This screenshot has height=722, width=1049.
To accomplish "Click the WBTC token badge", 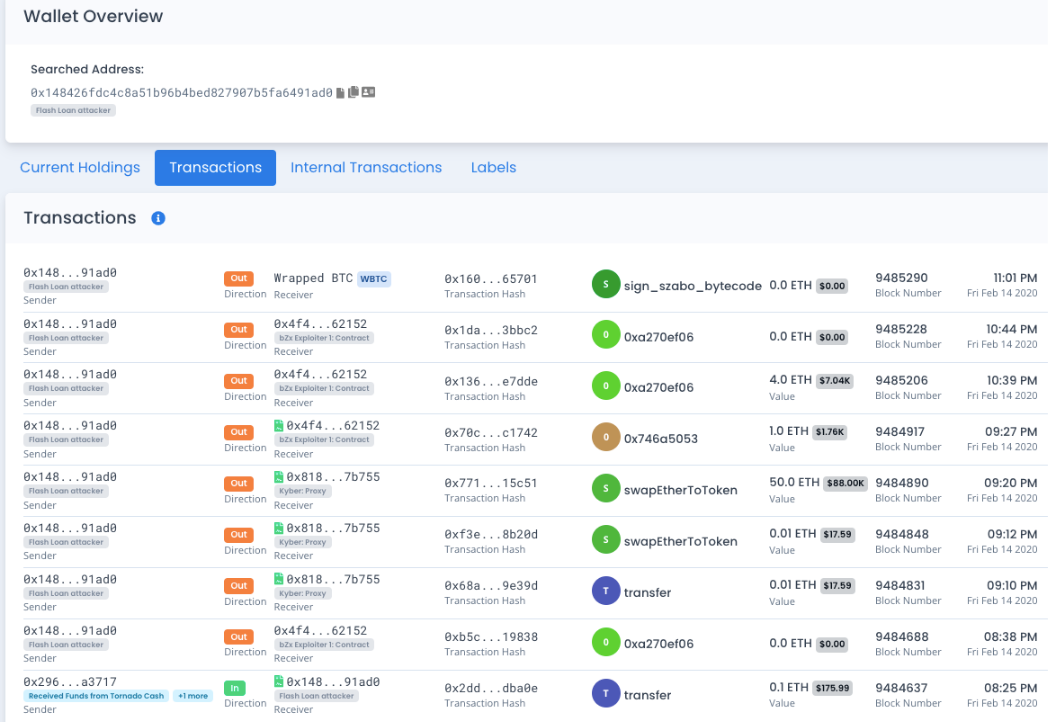I will point(374,279).
